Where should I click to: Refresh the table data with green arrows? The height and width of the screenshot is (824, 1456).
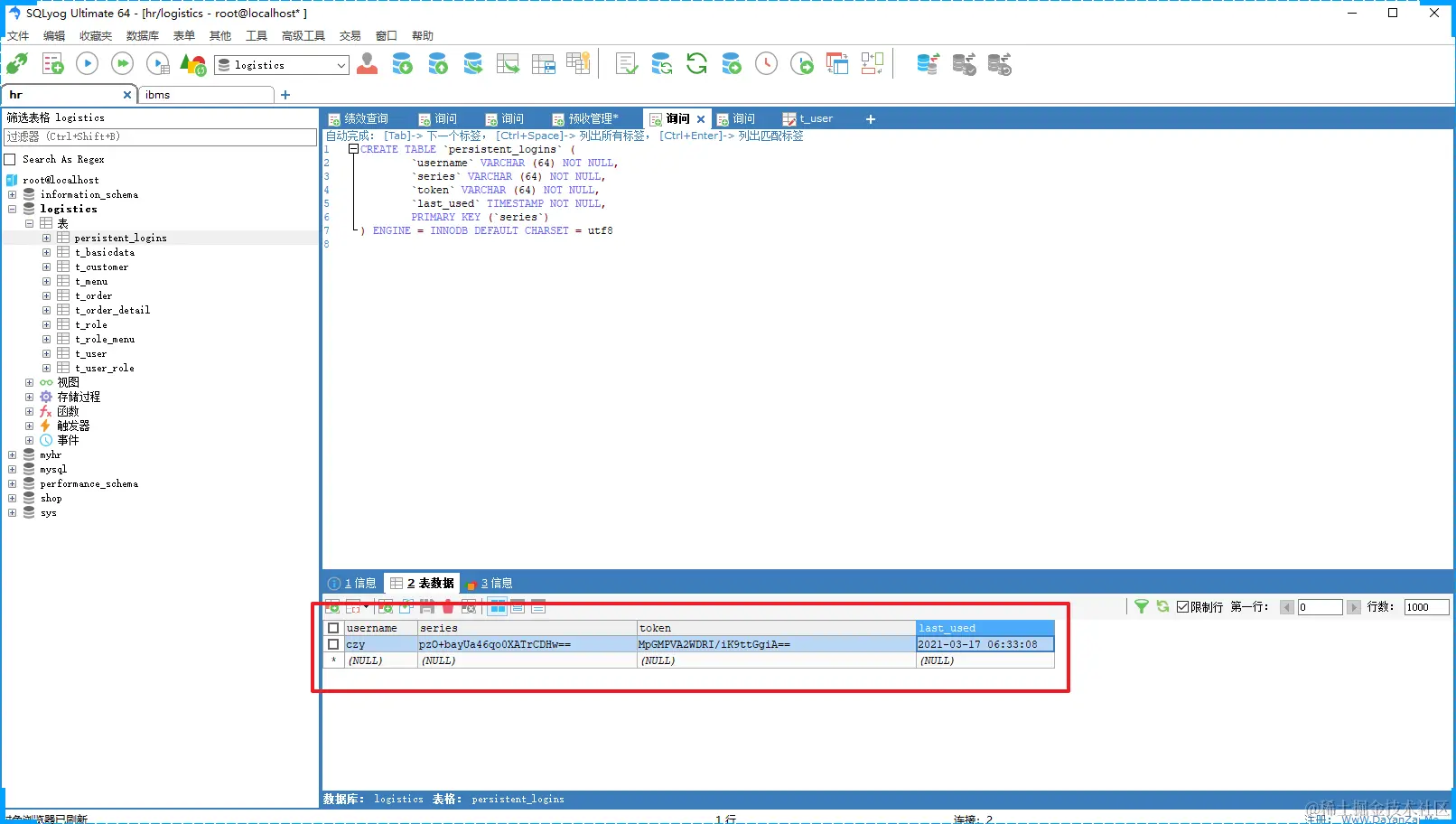[1162, 607]
